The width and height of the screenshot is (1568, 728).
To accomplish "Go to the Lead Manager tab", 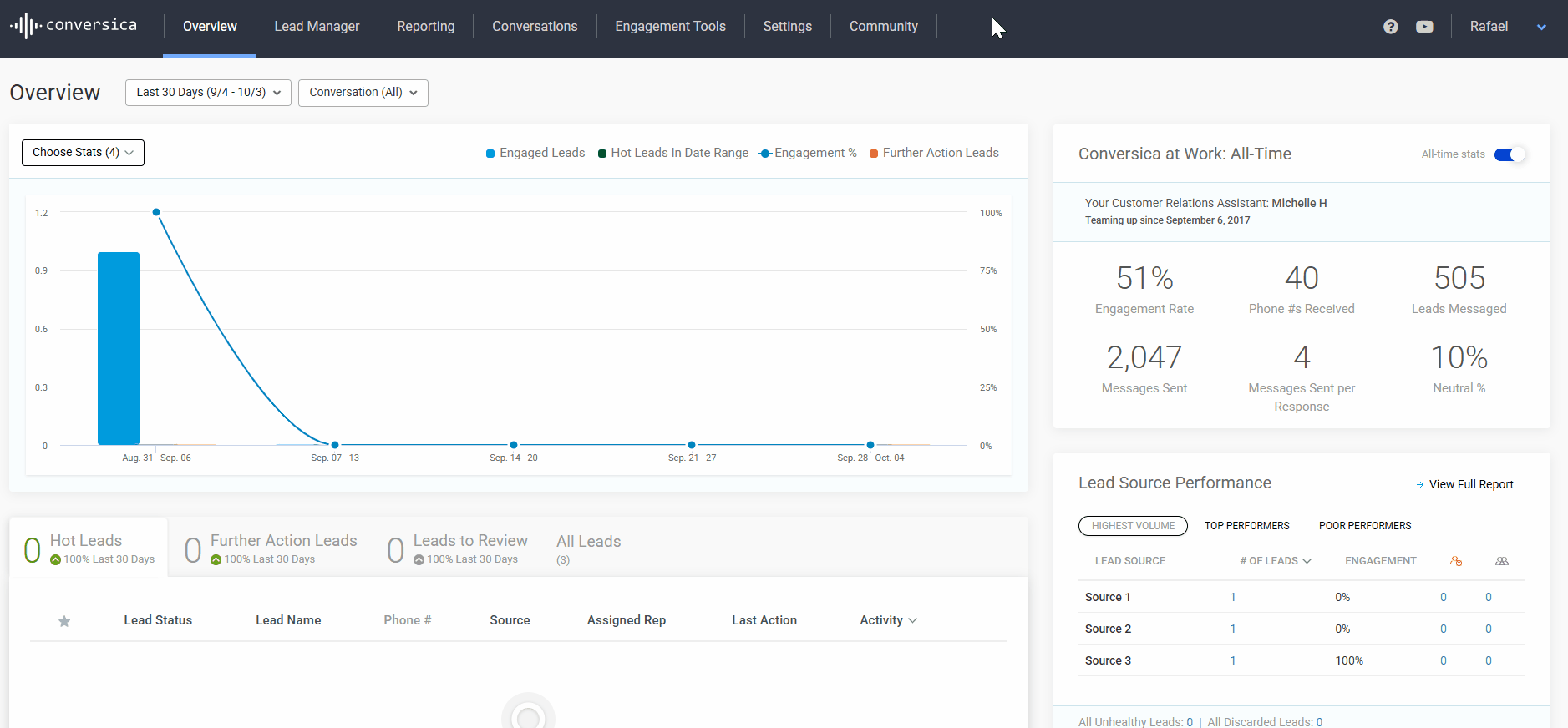I will [x=317, y=27].
